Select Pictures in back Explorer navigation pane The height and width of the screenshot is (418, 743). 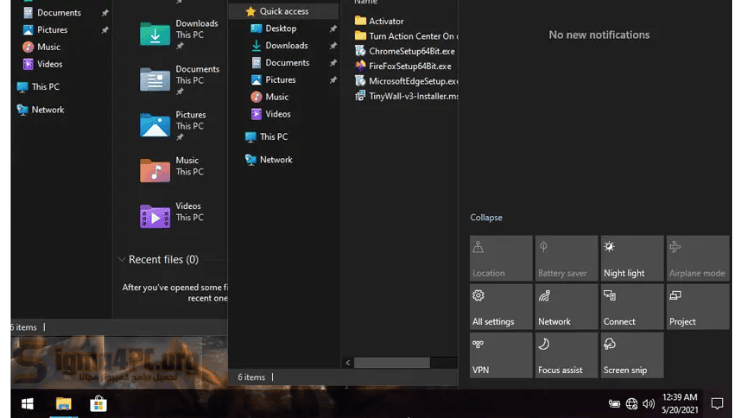pos(52,30)
